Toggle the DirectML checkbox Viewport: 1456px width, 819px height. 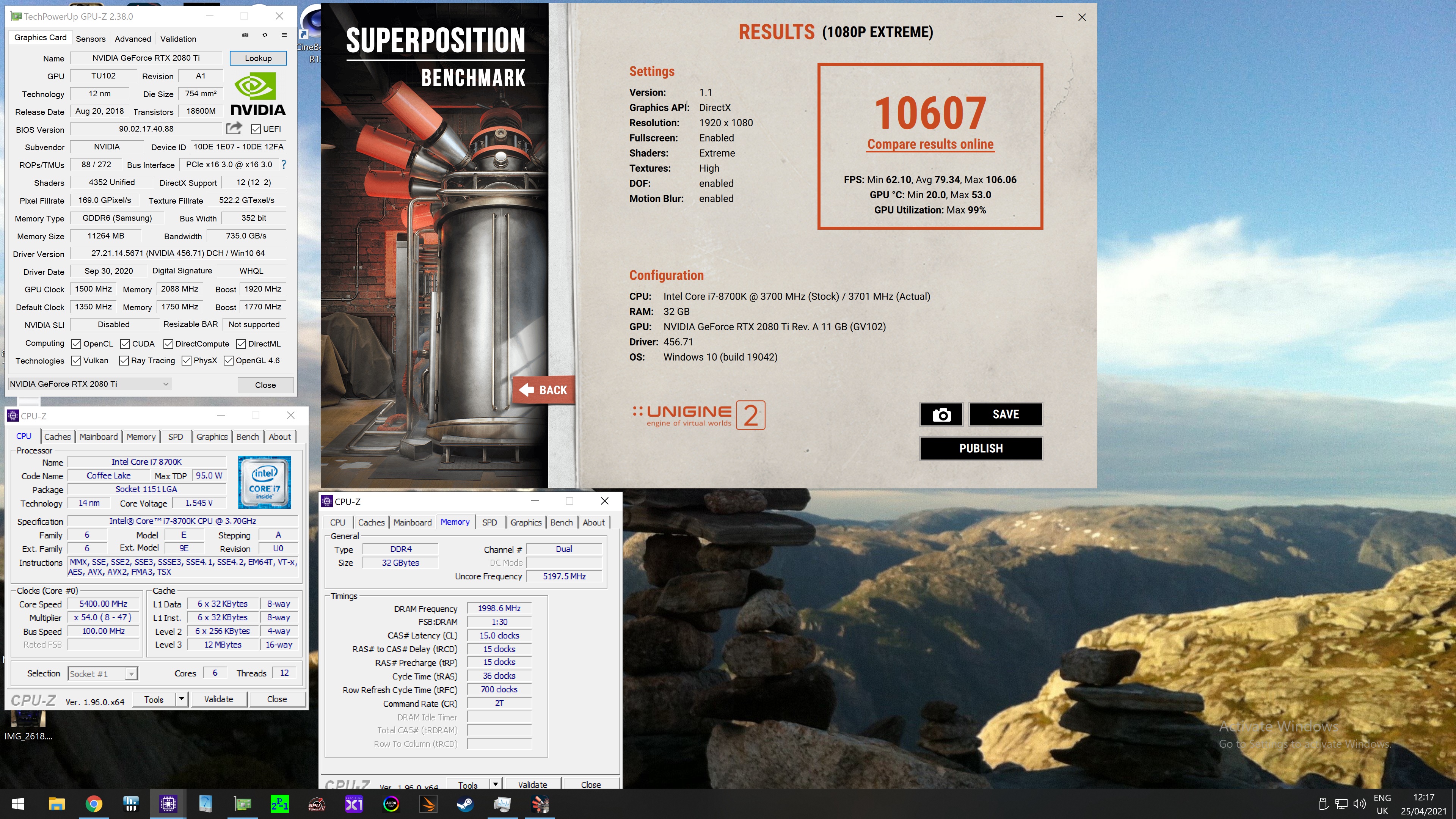click(241, 344)
